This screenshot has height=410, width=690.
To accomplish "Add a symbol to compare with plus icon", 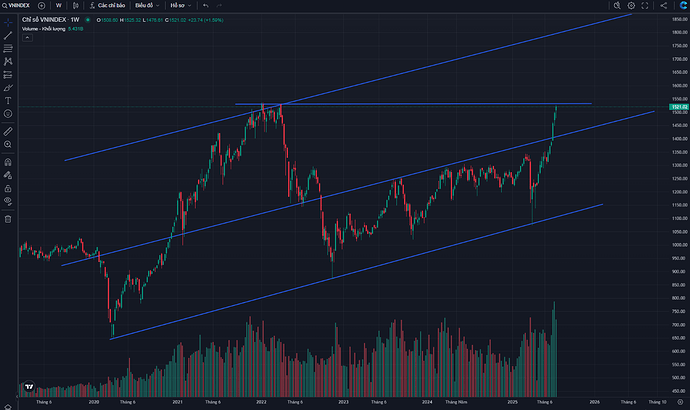I will click(41, 5).
